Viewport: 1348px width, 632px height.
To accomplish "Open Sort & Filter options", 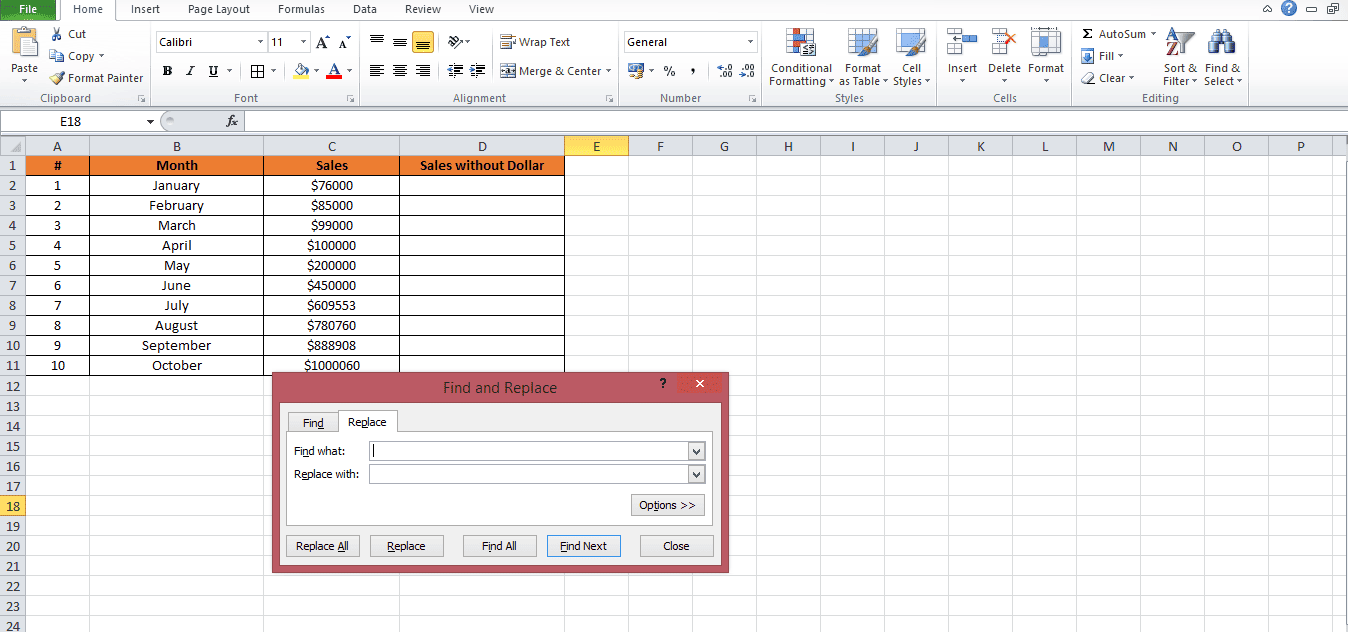I will click(1179, 58).
